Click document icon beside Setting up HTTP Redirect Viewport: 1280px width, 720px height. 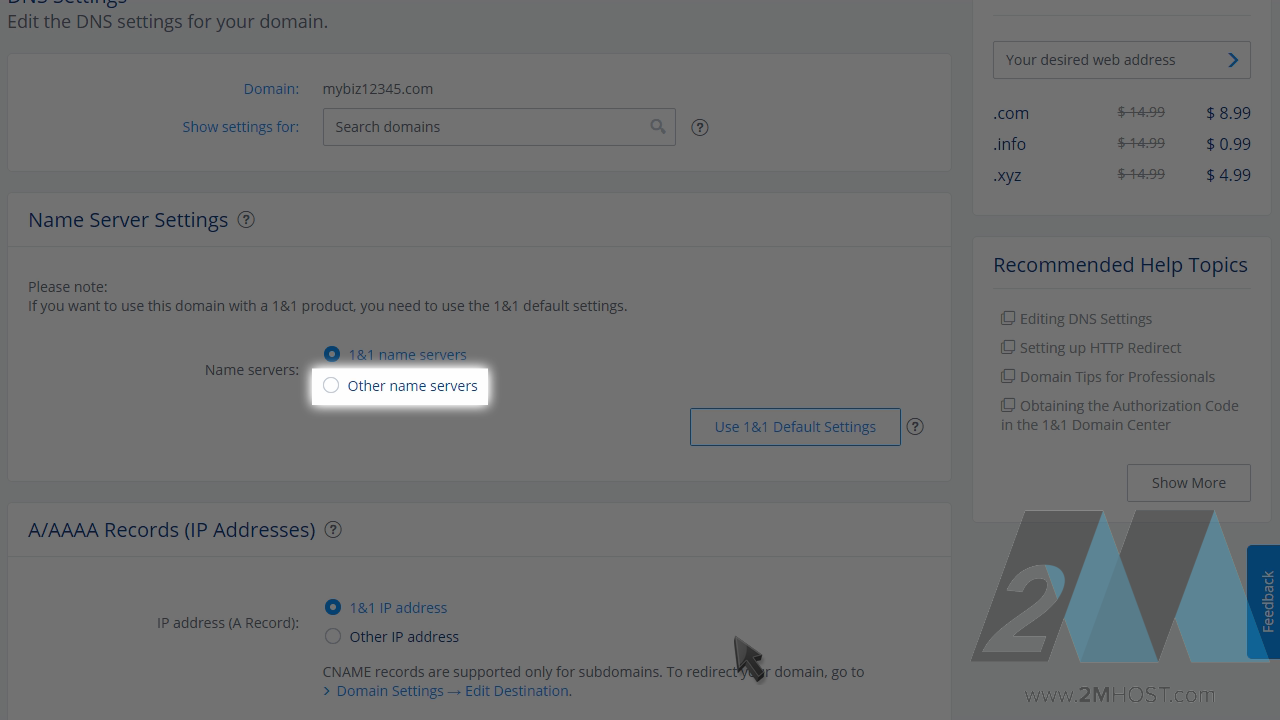(1007, 347)
